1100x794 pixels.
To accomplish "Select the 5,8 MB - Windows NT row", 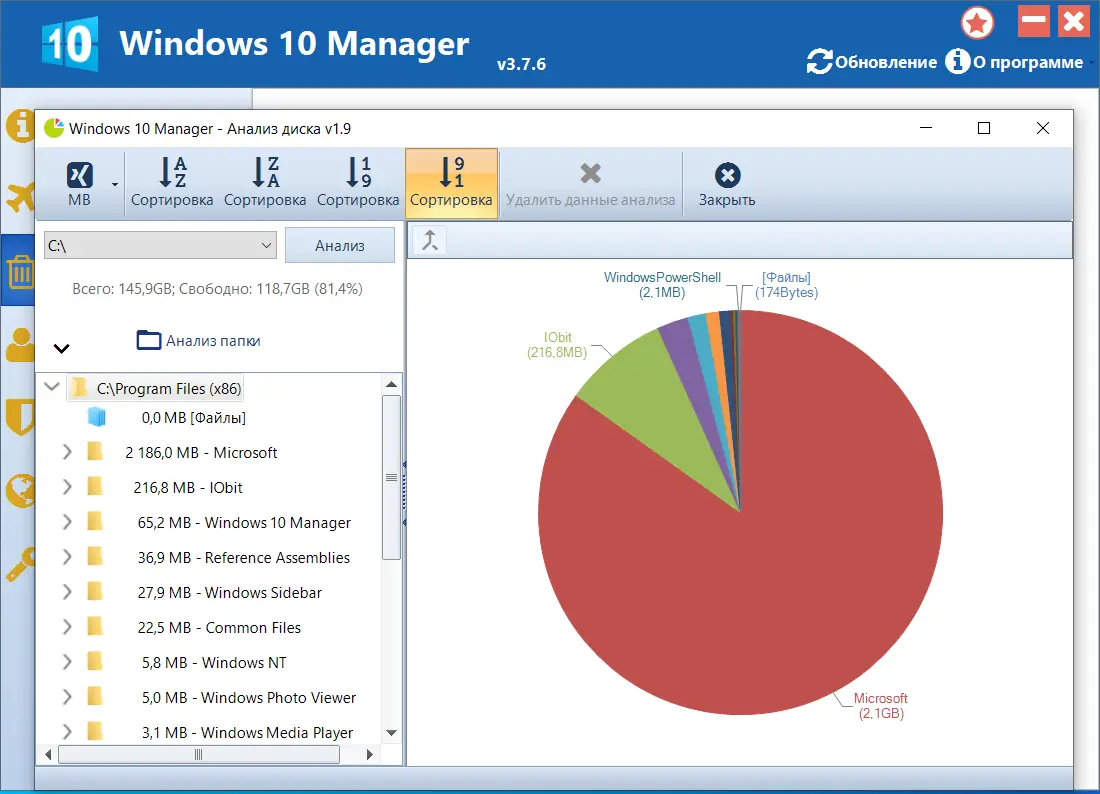I will 214,664.
